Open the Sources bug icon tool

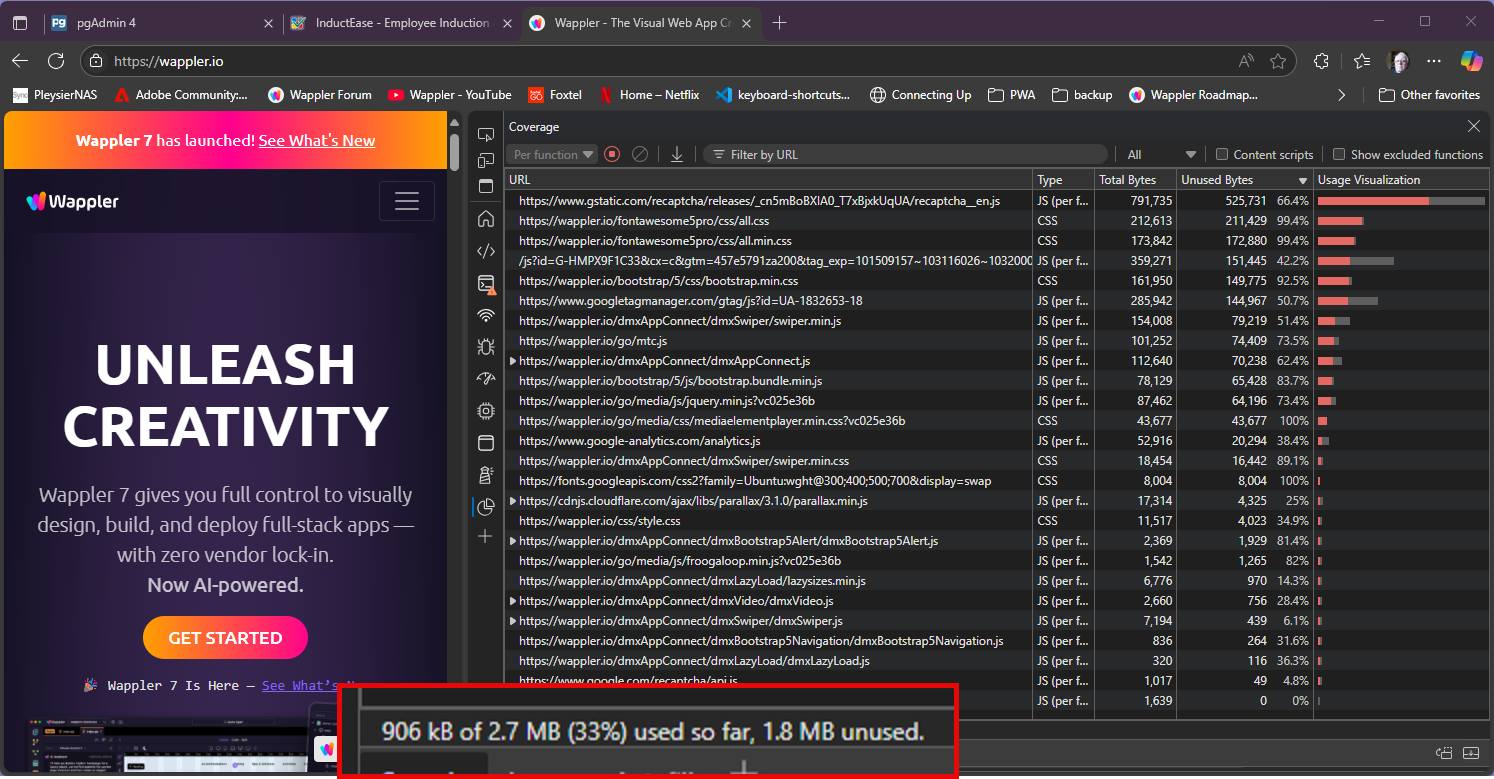point(486,347)
